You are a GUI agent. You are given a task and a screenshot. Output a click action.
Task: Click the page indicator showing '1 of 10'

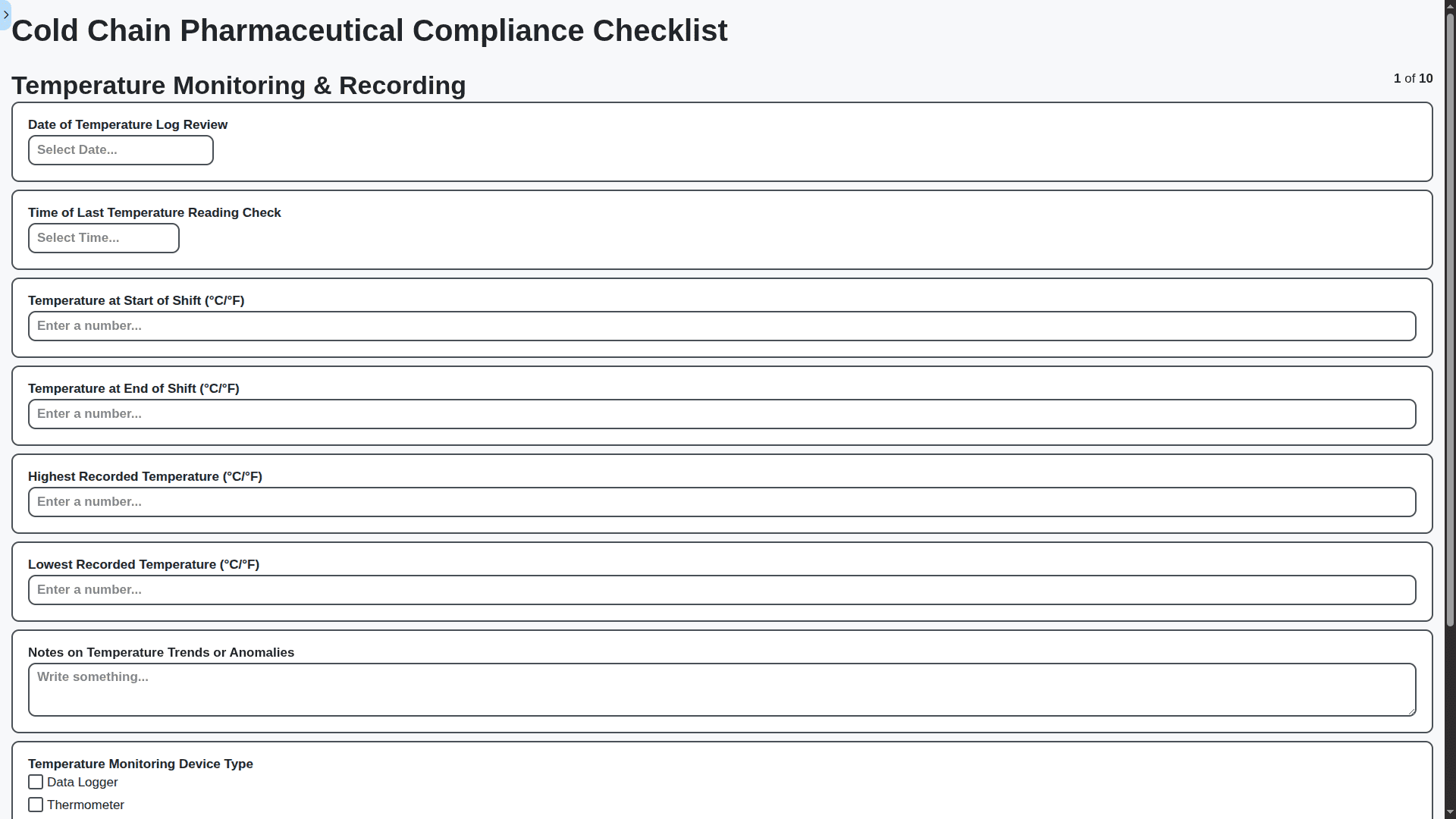point(1413,78)
